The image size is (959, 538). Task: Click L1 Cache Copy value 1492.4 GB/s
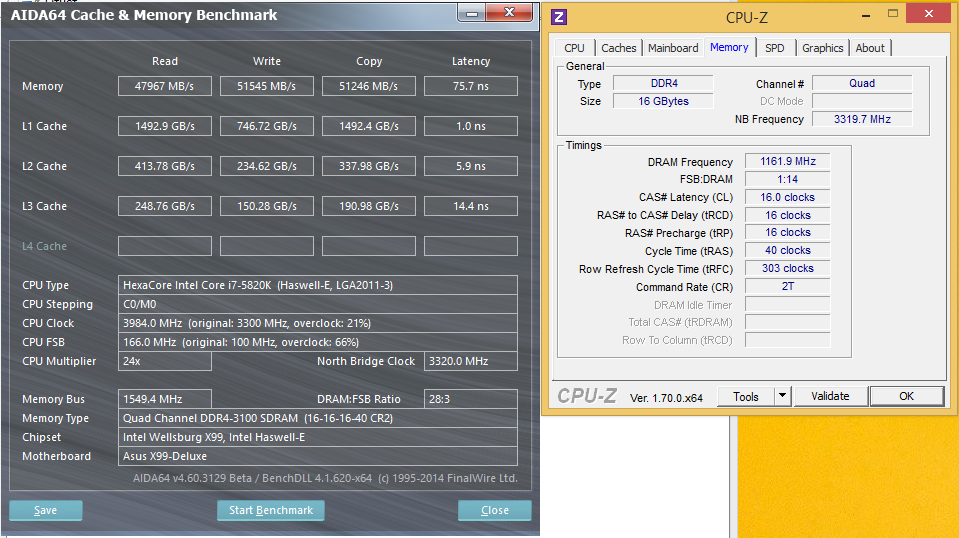coord(369,126)
